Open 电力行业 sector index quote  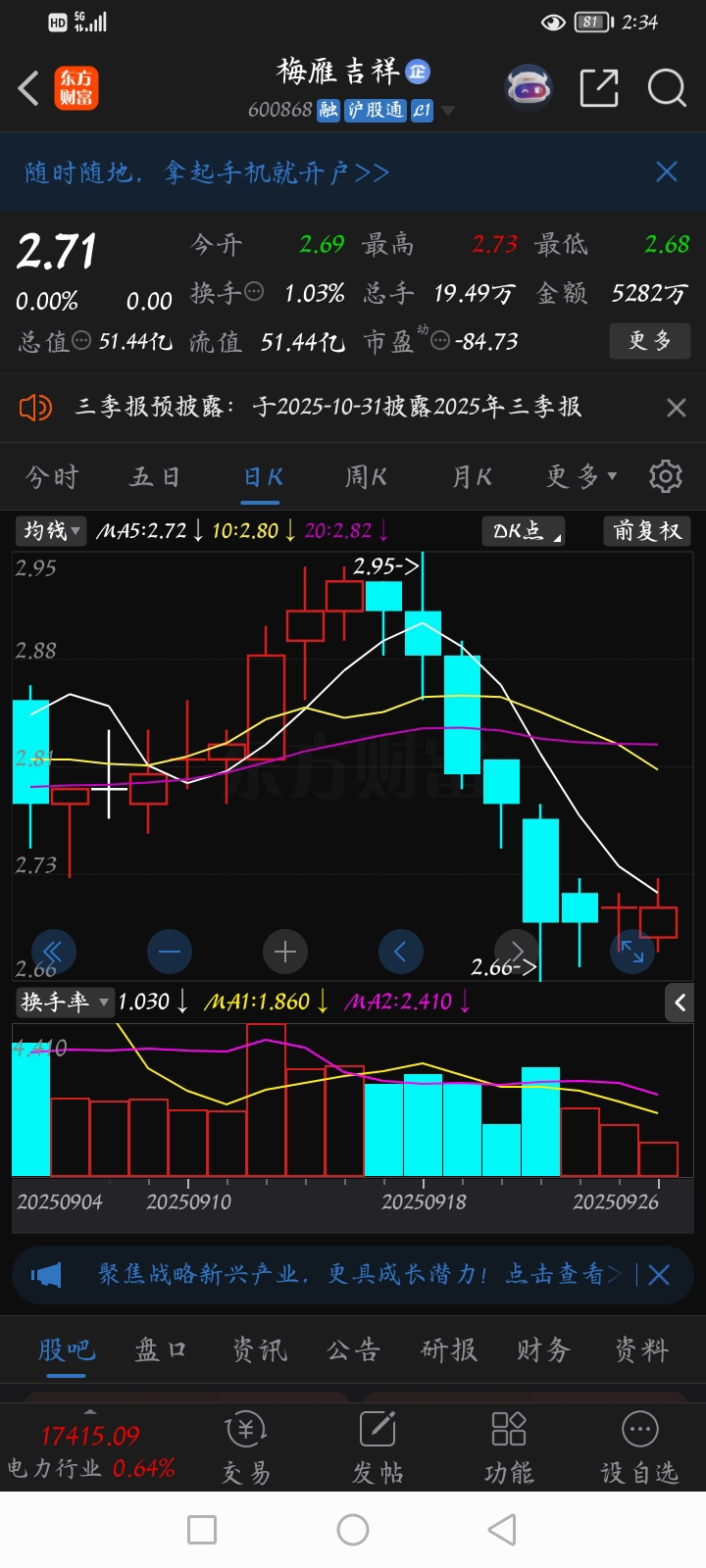point(90,1451)
